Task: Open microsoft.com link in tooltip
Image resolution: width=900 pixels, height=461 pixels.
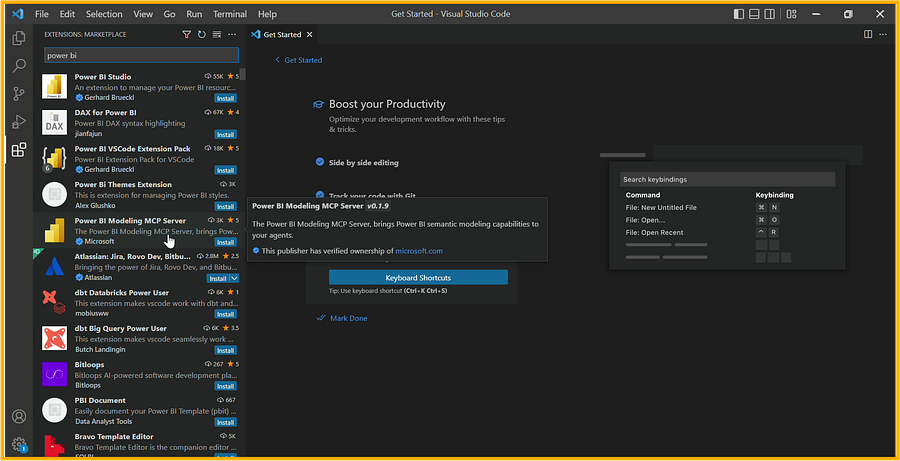Action: (419, 251)
